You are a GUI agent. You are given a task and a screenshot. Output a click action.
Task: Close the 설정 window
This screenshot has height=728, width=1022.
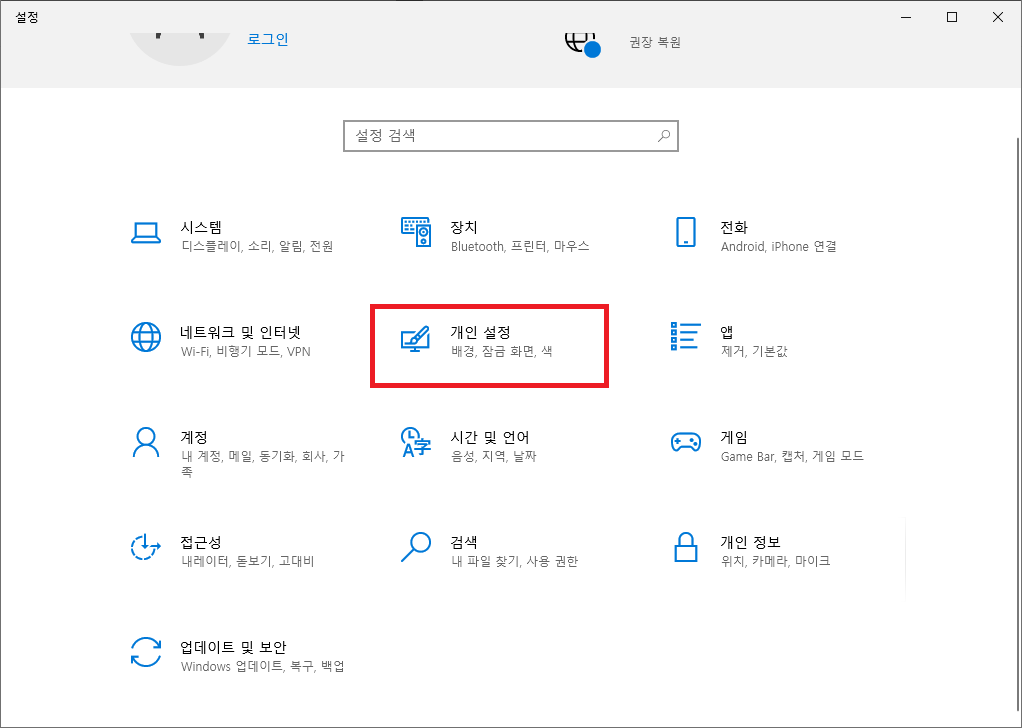(998, 18)
